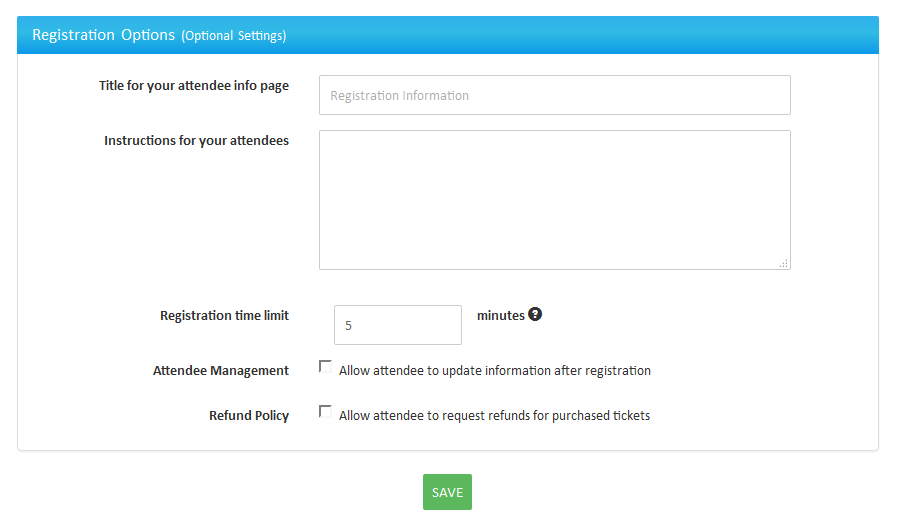Enable attendee information updates checkbox
900x513 pixels.
coord(325,367)
